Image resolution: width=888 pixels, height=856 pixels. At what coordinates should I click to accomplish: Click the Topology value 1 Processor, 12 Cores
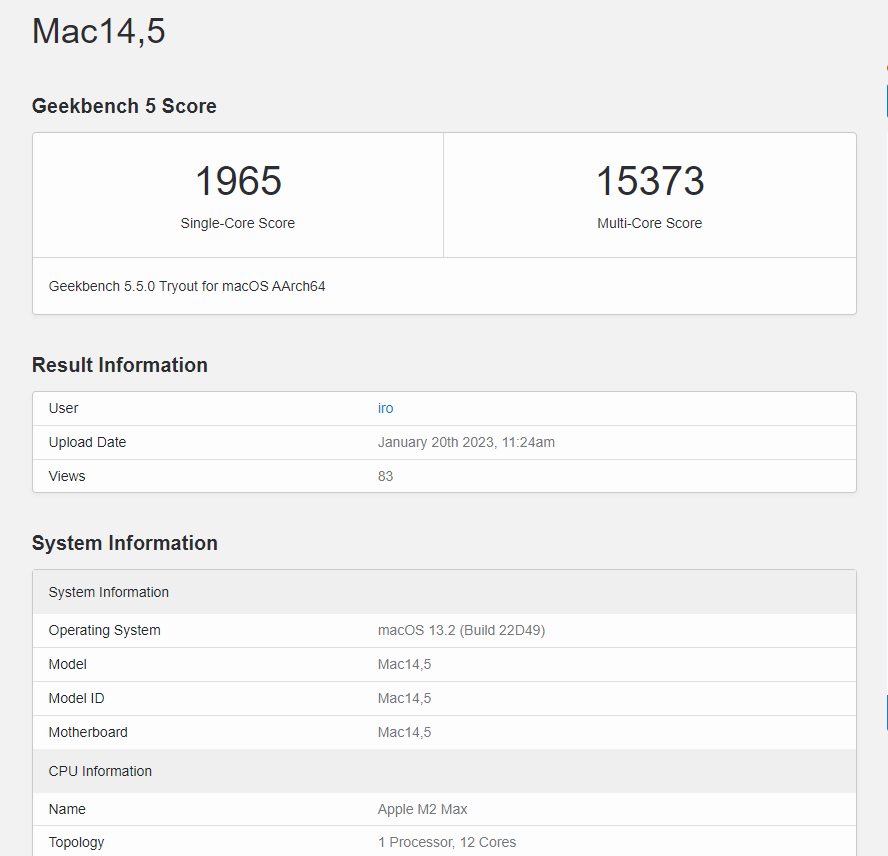point(447,842)
